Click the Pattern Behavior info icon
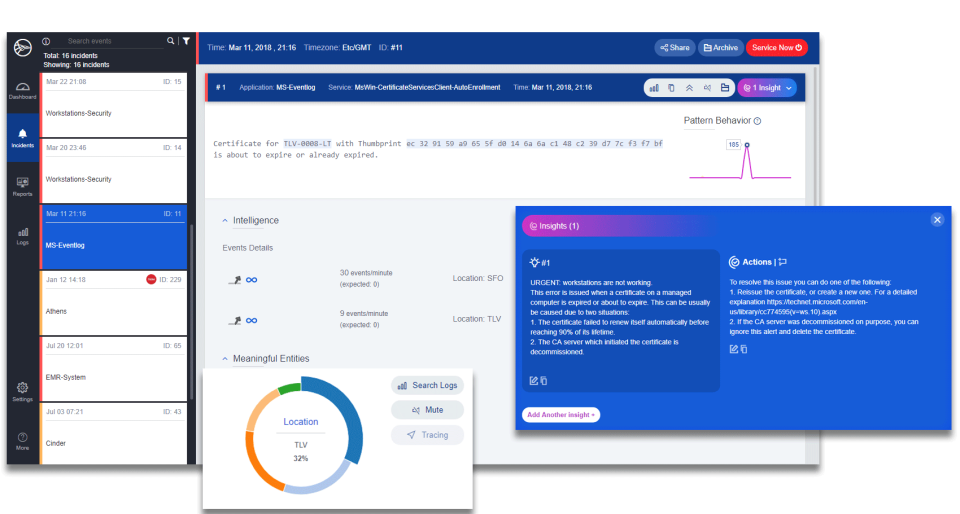The width and height of the screenshot is (960, 514). click(757, 121)
